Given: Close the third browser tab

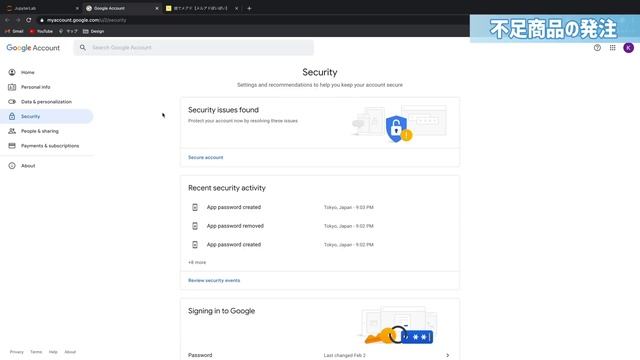Looking at the screenshot, I should pos(236,8).
